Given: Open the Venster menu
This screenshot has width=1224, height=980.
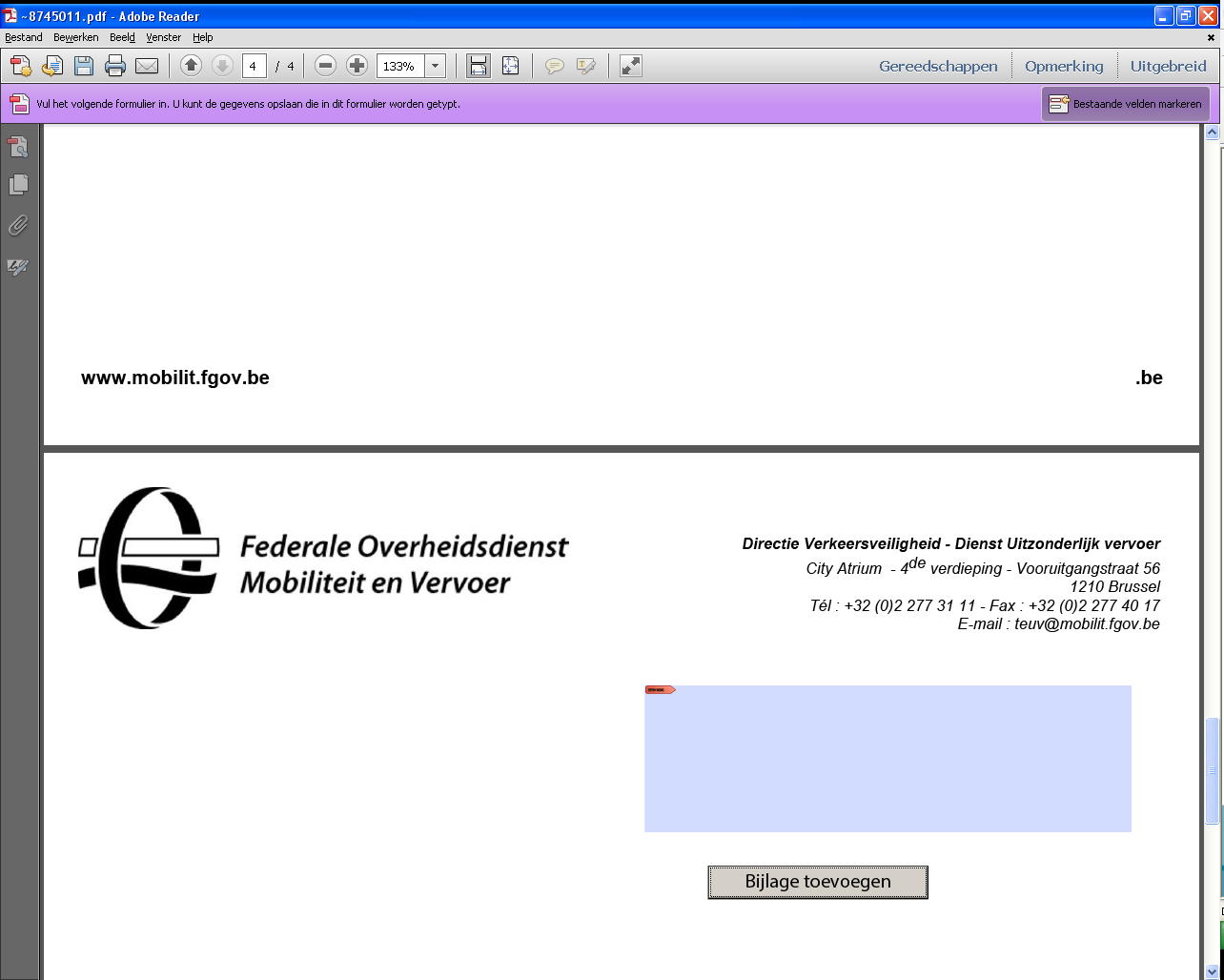Looking at the screenshot, I should point(163,37).
